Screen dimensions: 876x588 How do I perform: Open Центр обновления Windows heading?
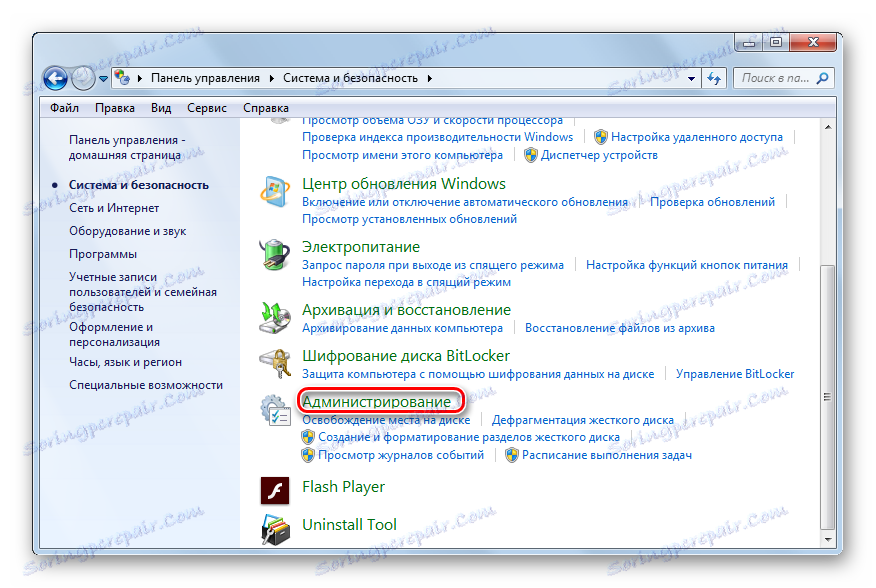403,184
